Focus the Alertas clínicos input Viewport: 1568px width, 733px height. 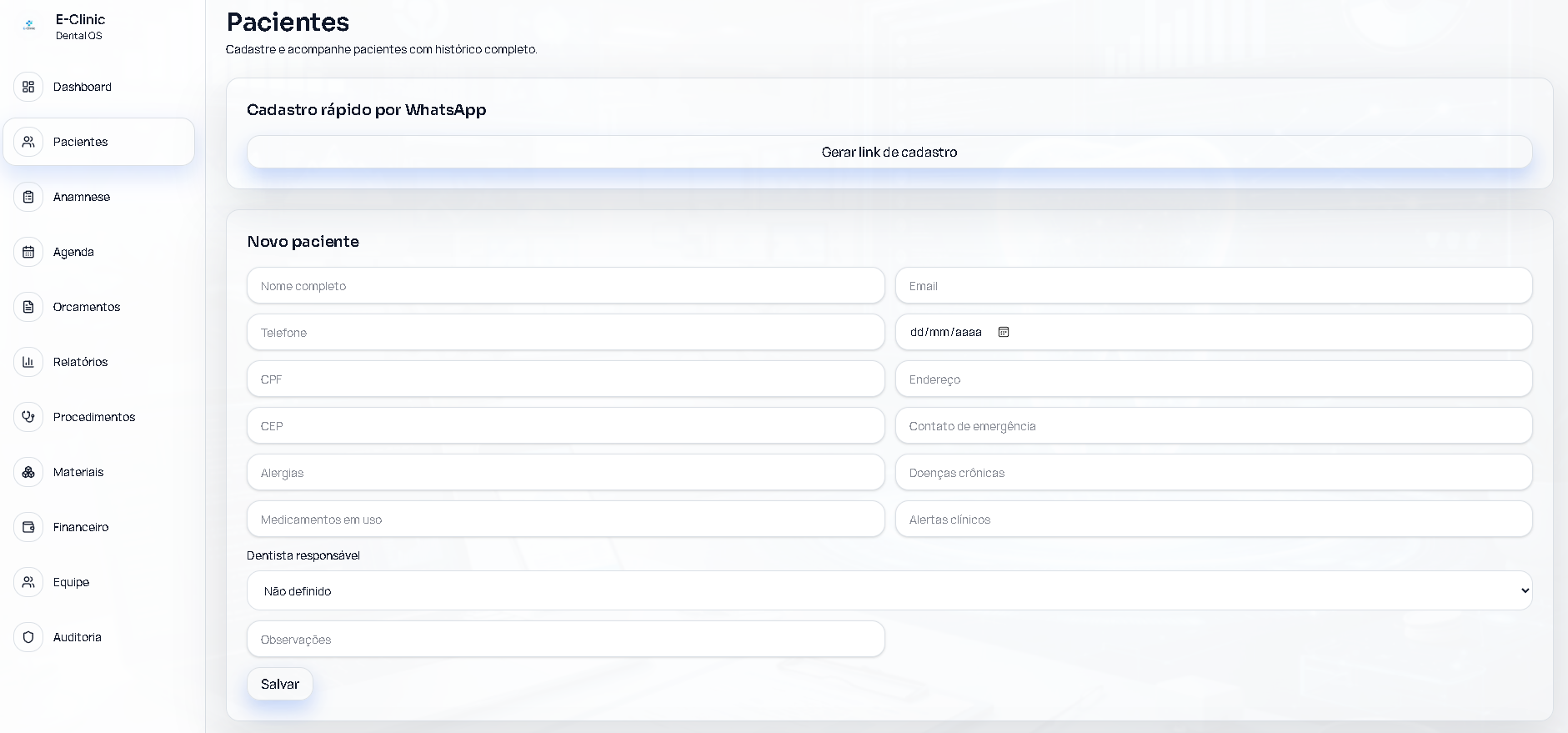[1214, 519]
